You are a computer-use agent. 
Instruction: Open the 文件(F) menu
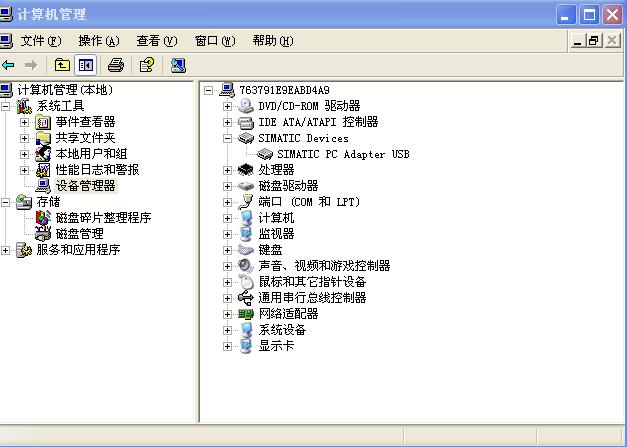tap(40, 41)
